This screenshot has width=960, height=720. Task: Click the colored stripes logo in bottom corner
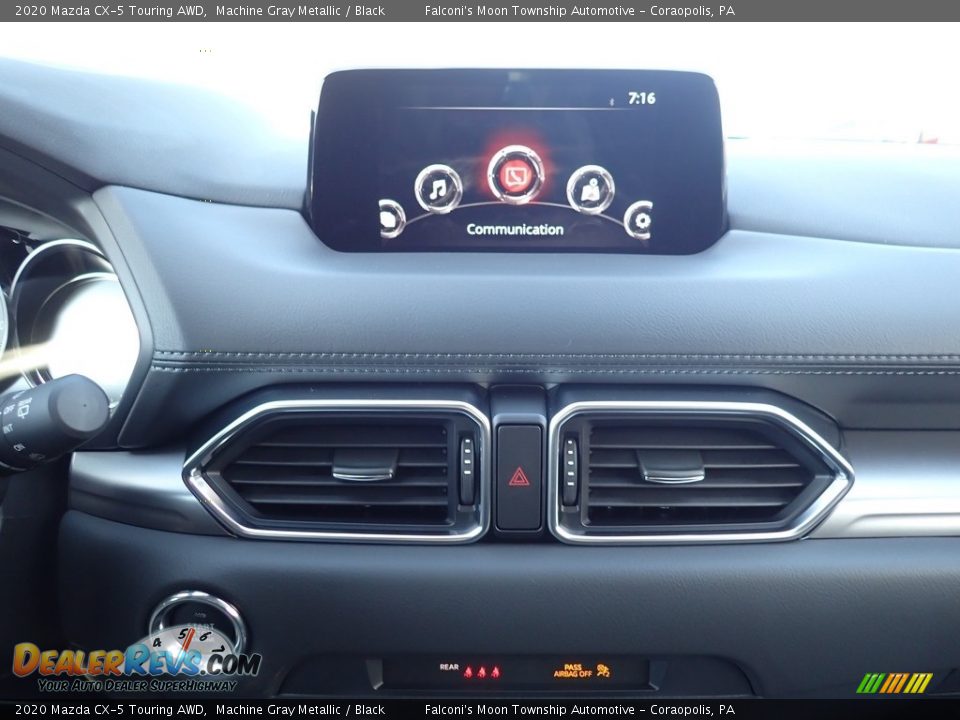point(894,683)
